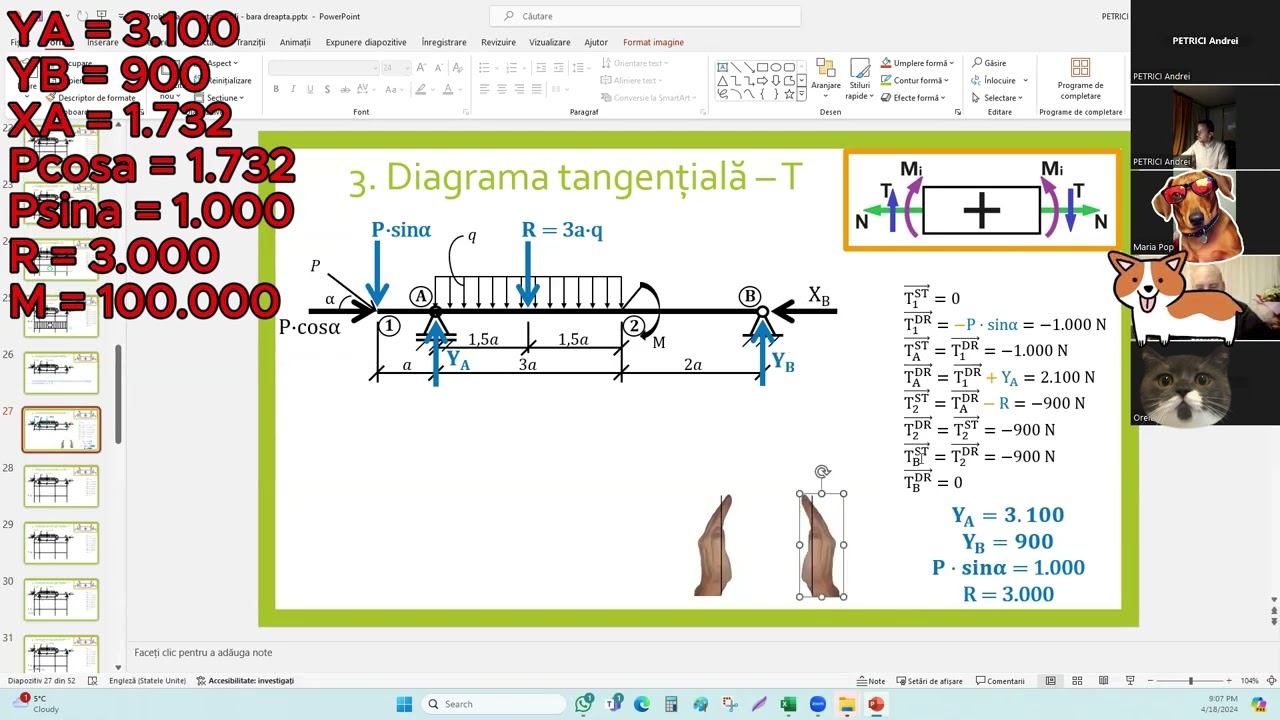
Task: Click the 104% zoom level
Action: pos(1249,681)
